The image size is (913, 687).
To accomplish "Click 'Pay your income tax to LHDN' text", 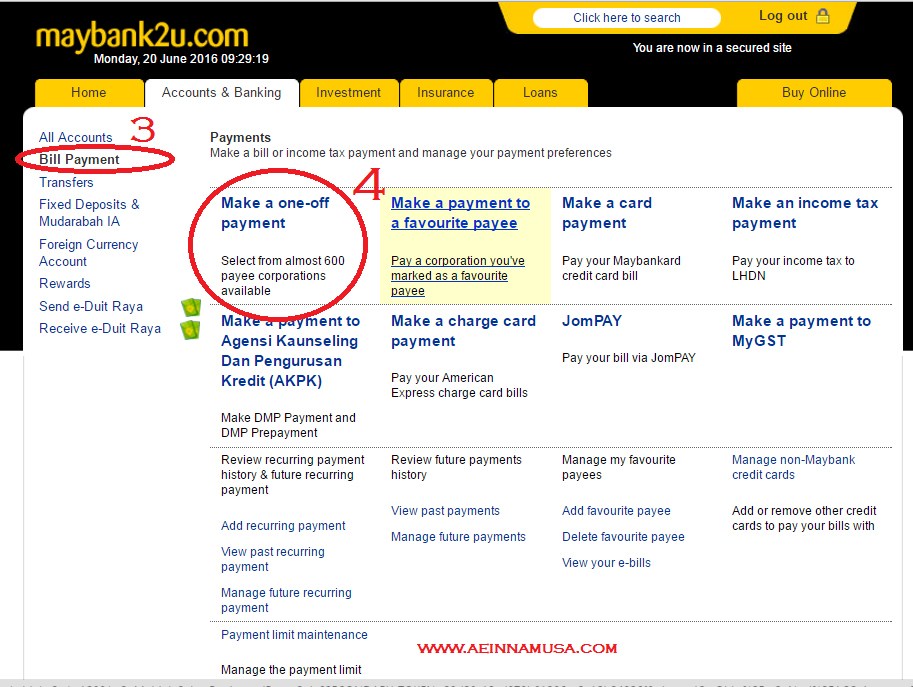I will (793, 268).
